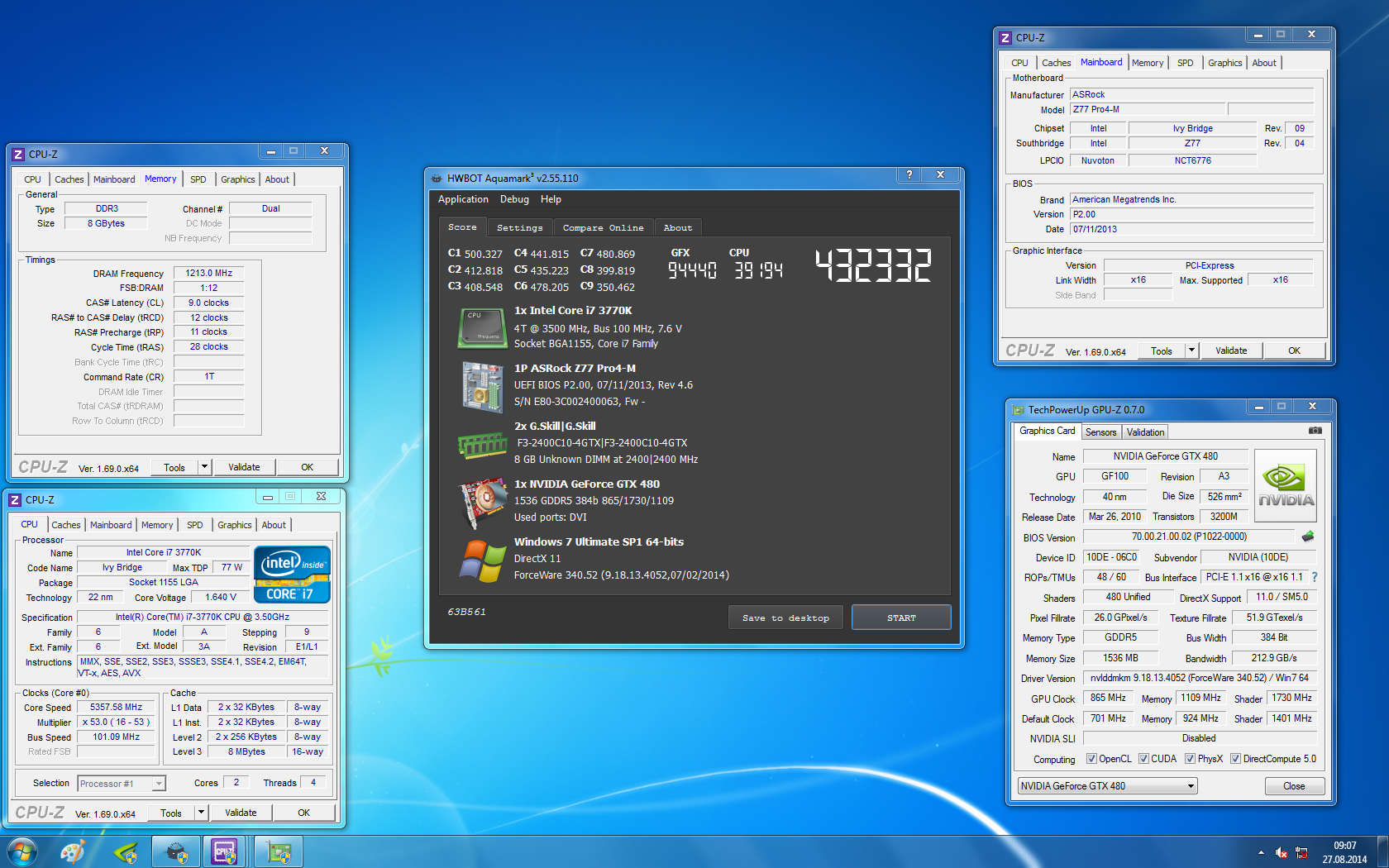
Task: Show hidden tray icons arrow
Action: point(1261,852)
